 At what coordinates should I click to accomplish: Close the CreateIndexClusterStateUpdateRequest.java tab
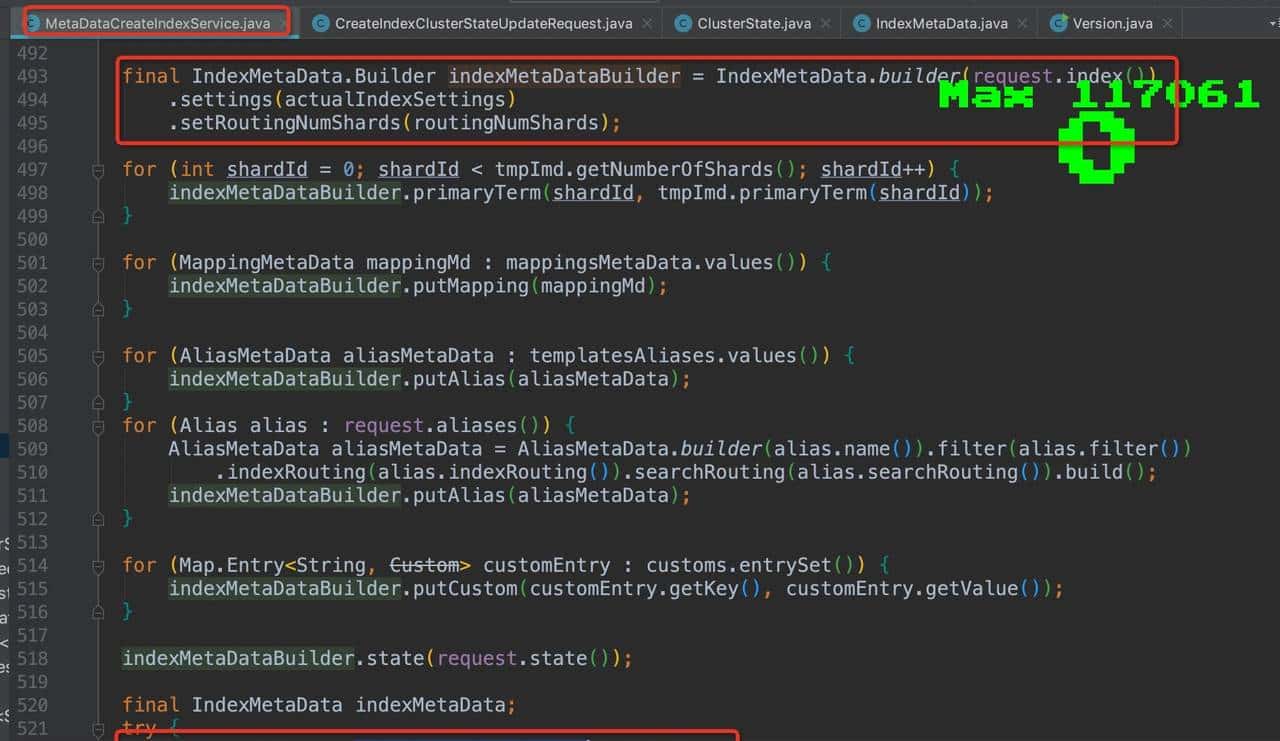point(647,23)
